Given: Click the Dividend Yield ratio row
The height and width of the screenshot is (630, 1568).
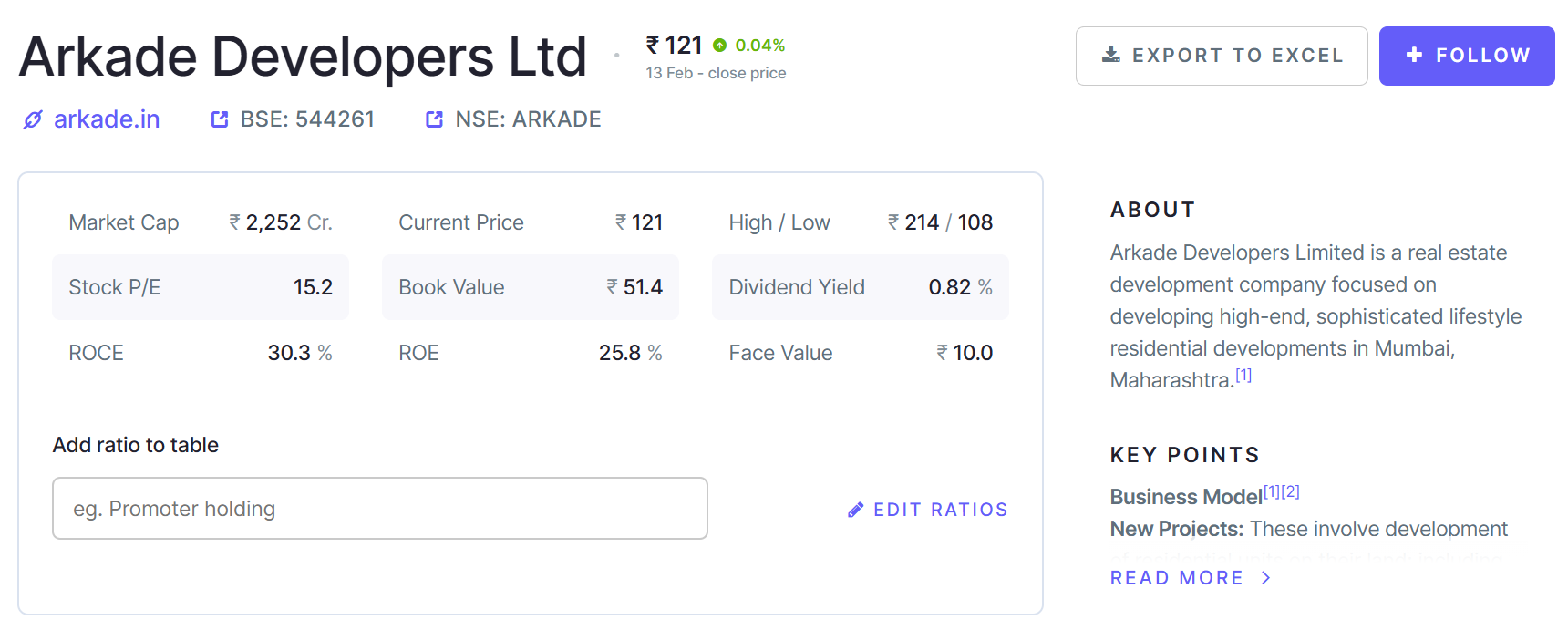Looking at the screenshot, I should (x=860, y=287).
